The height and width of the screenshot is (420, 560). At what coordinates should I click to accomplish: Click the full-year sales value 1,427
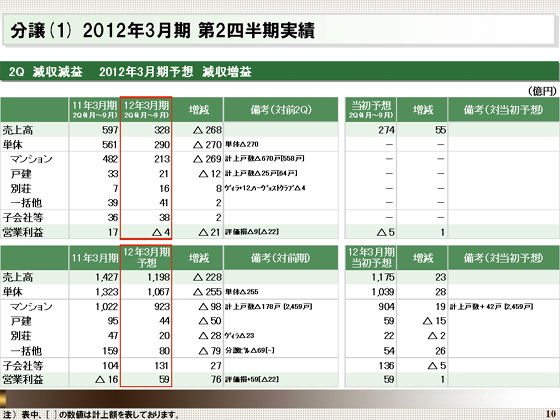click(107, 277)
